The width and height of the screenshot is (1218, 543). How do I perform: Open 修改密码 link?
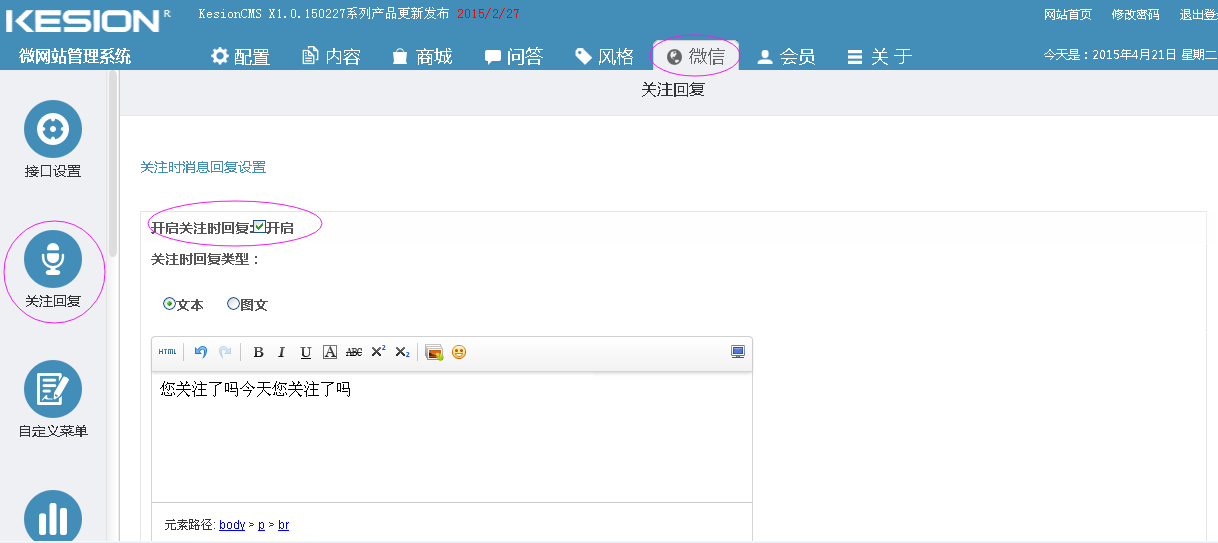pos(1136,14)
